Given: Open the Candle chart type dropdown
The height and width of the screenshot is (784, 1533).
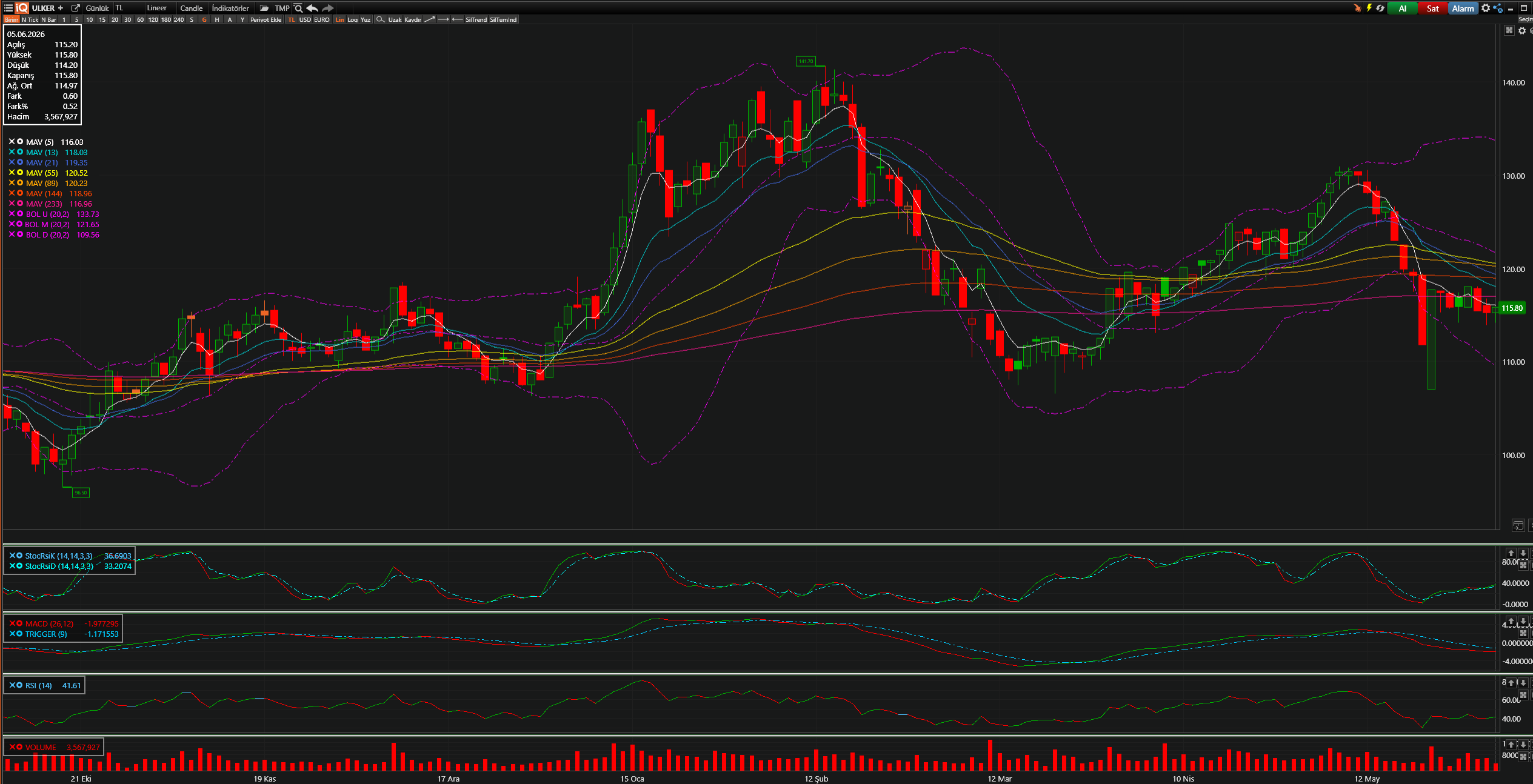Looking at the screenshot, I should pos(192,8).
